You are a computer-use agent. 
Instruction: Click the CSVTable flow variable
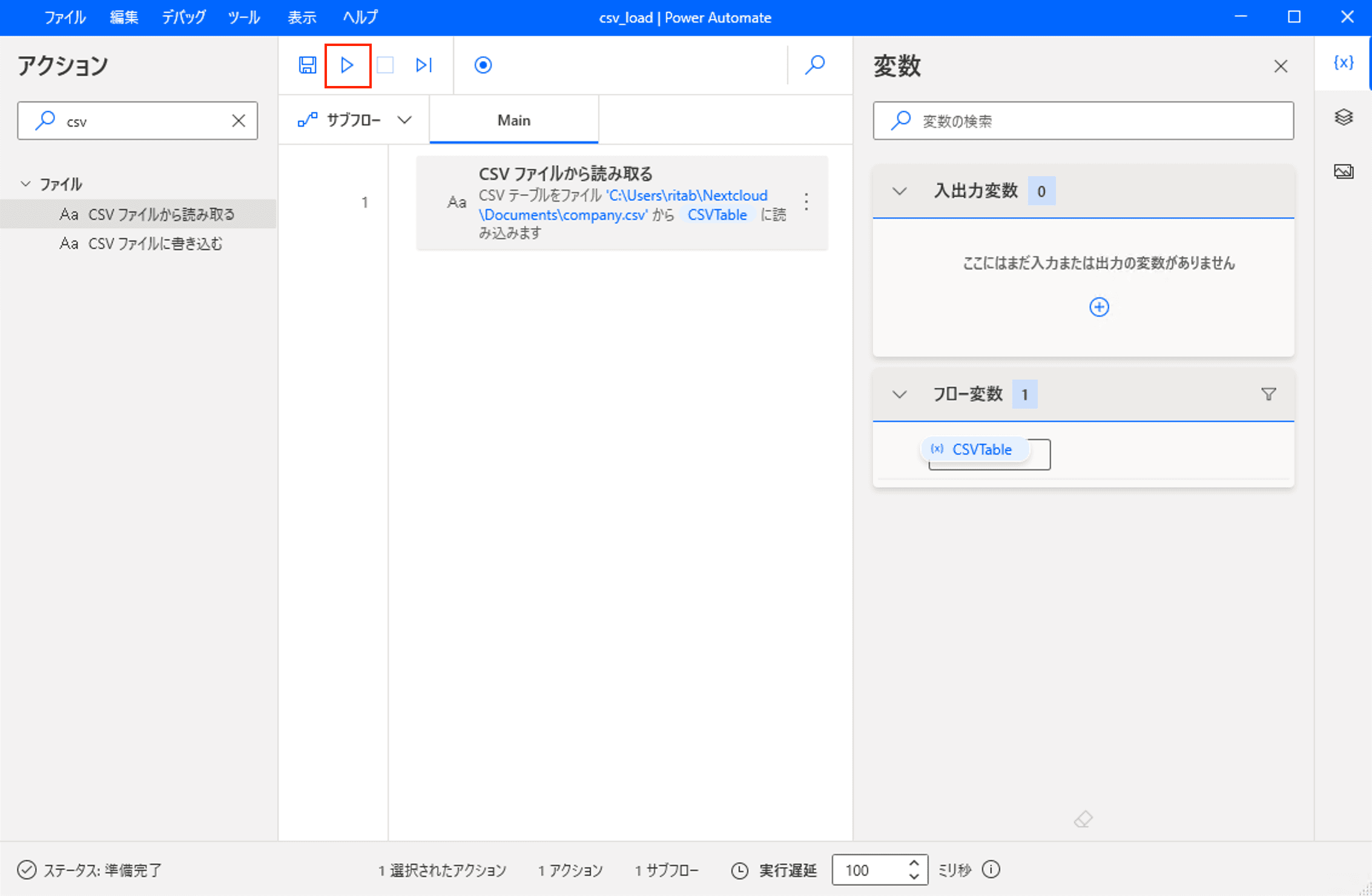coord(981,449)
